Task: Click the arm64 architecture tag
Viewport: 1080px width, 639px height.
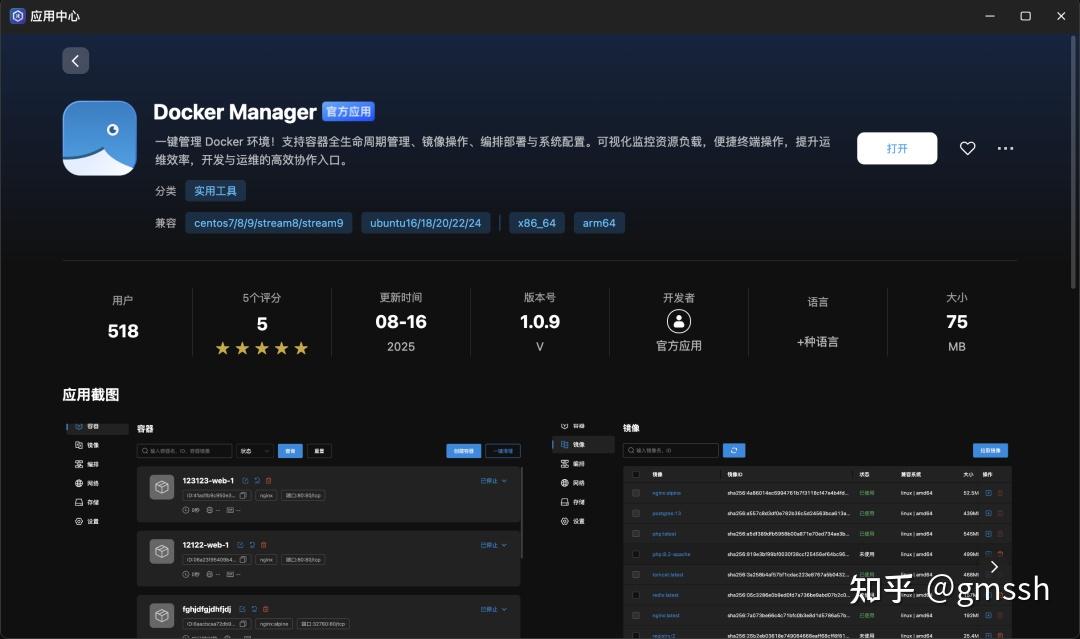Action: pyautogui.click(x=599, y=223)
